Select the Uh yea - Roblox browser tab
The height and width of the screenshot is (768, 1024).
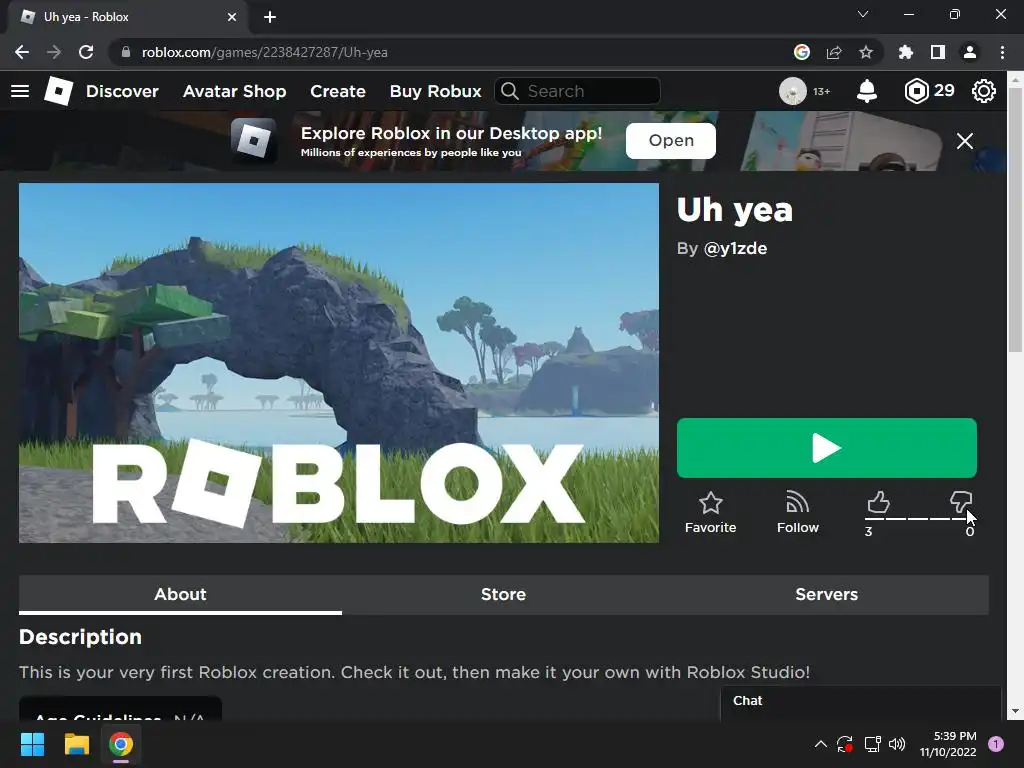click(127, 17)
